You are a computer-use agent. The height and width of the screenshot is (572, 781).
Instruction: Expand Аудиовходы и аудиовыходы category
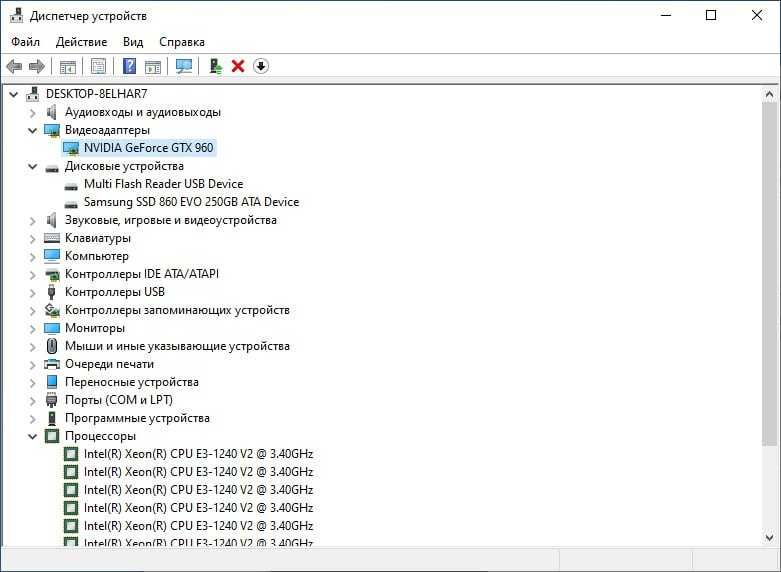pos(33,113)
